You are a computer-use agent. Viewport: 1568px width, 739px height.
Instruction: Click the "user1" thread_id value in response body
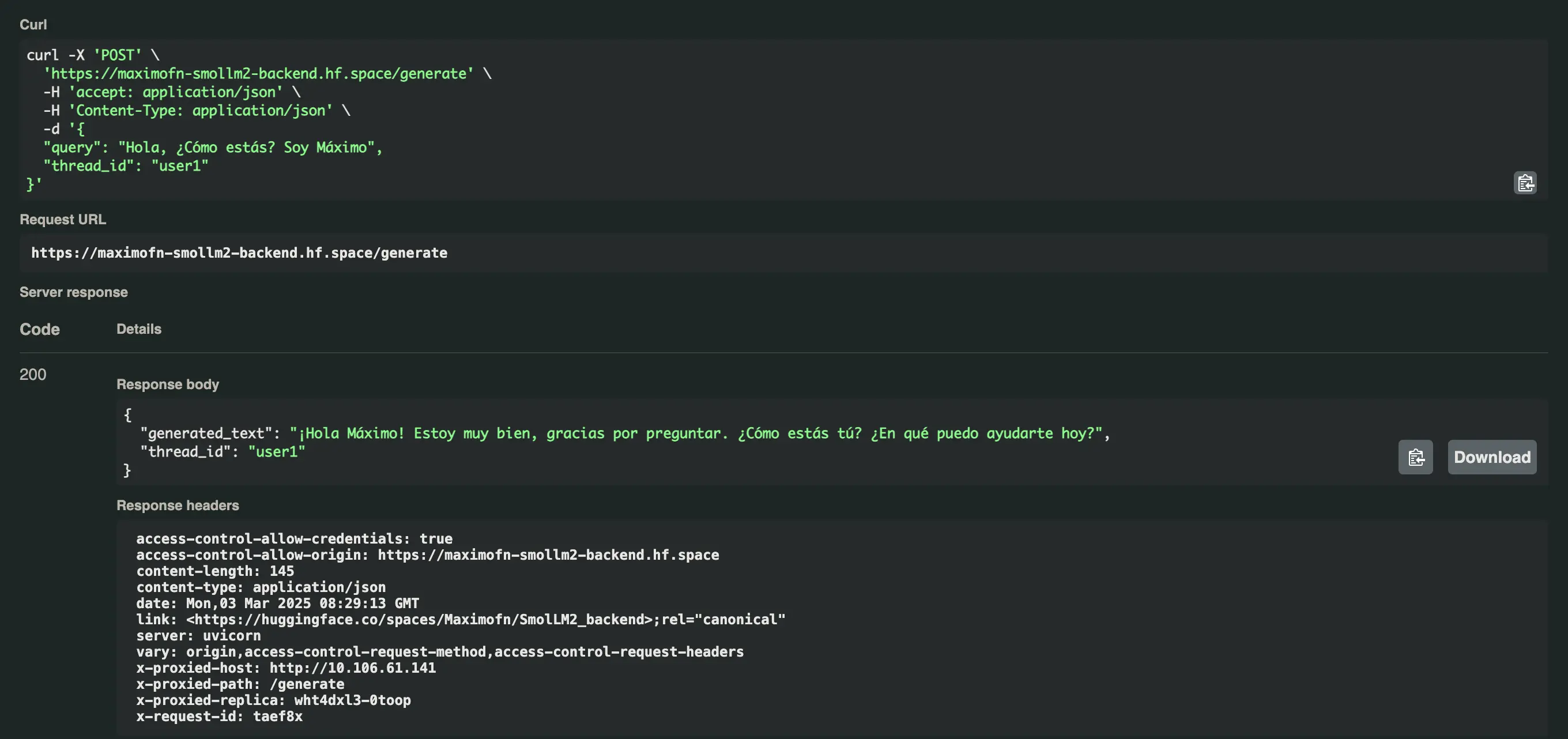coord(276,452)
